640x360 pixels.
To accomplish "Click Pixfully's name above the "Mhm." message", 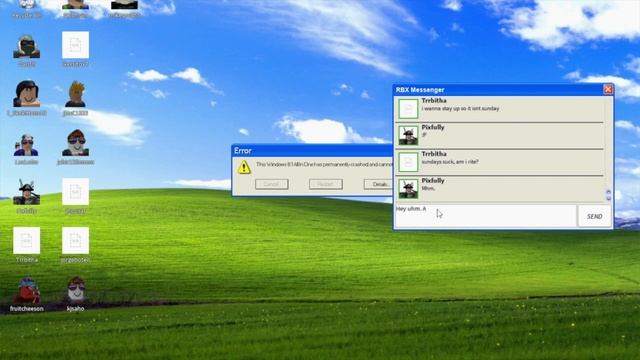I will 433,180.
